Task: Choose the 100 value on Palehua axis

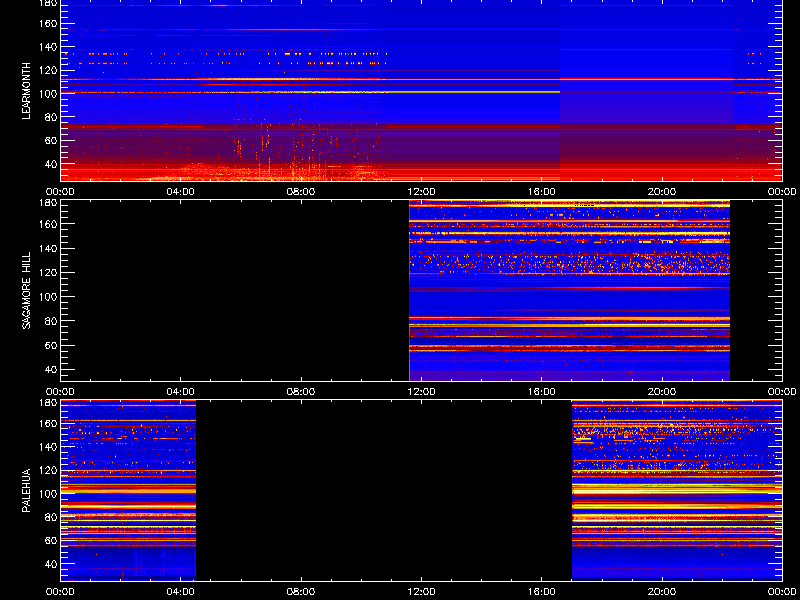Action: click(47, 493)
